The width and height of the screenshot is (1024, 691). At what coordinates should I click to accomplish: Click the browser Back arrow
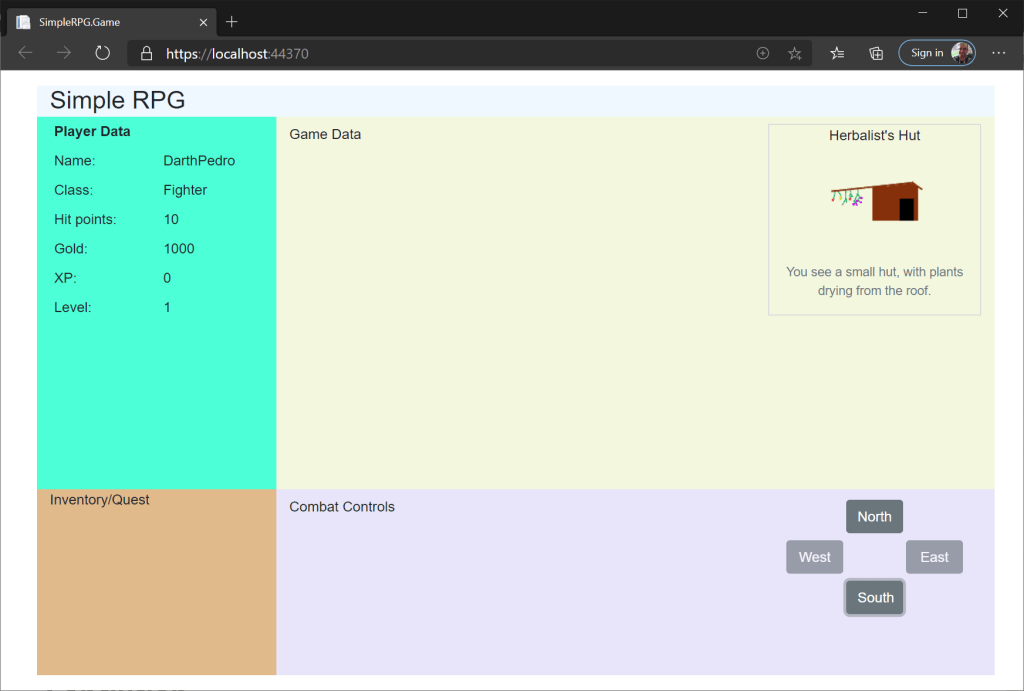(x=26, y=53)
